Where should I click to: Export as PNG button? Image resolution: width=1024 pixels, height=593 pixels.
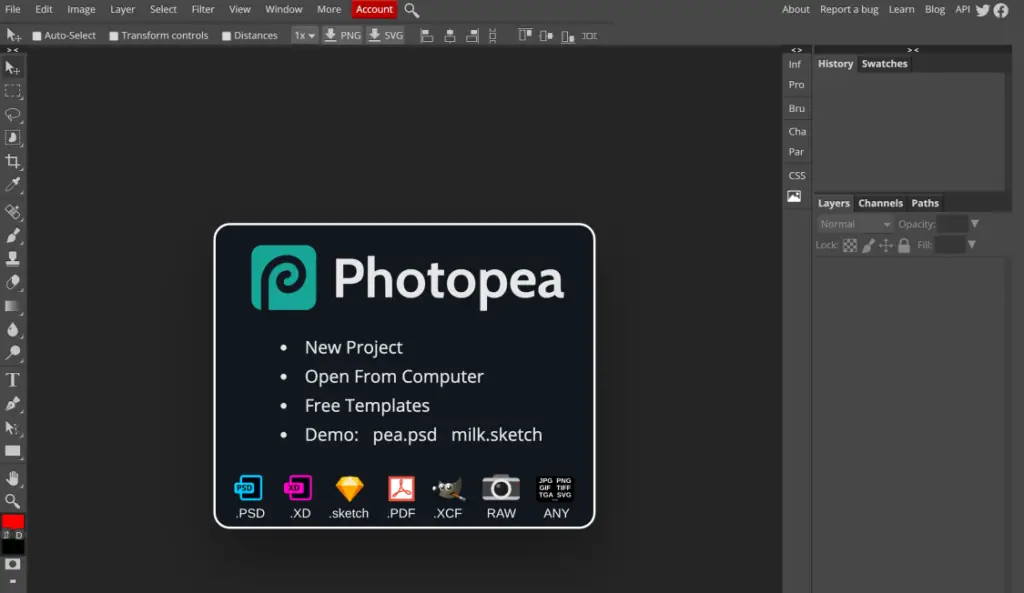point(342,35)
